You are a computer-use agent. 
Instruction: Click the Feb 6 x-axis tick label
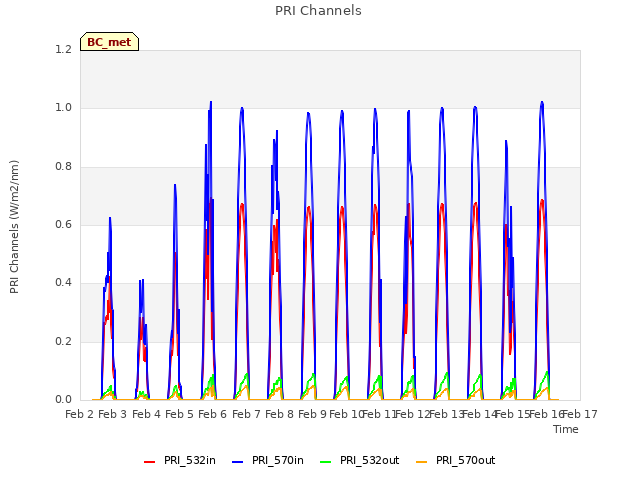[x=213, y=414]
